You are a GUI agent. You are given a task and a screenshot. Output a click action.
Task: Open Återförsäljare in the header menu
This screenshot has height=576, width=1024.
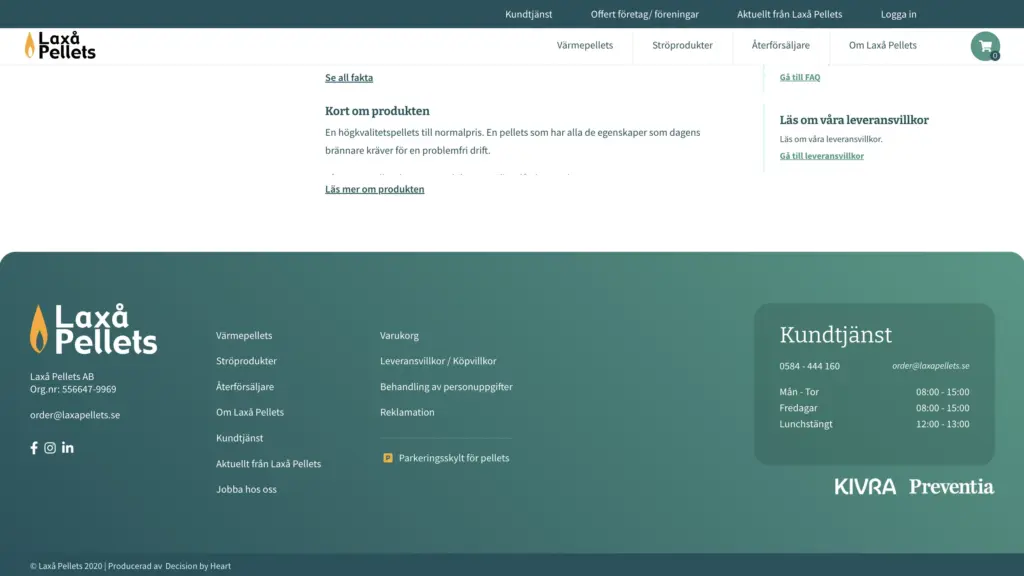780,45
